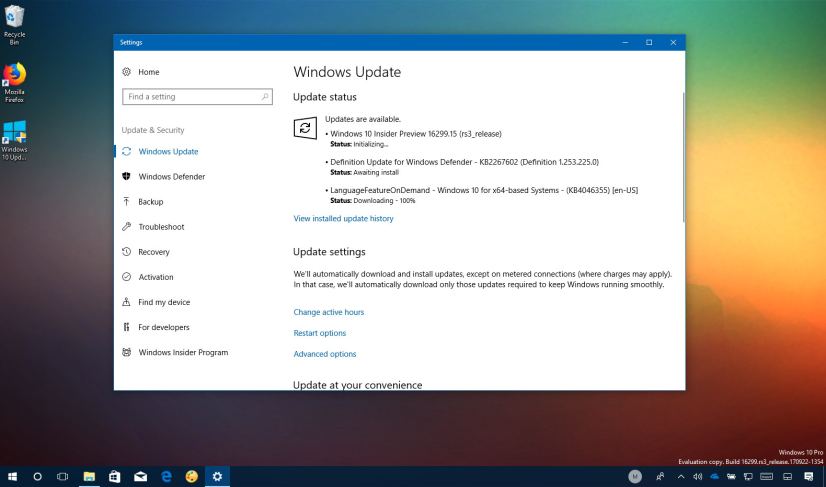Click the For developers icon
The width and height of the screenshot is (826, 487).
[x=126, y=327]
